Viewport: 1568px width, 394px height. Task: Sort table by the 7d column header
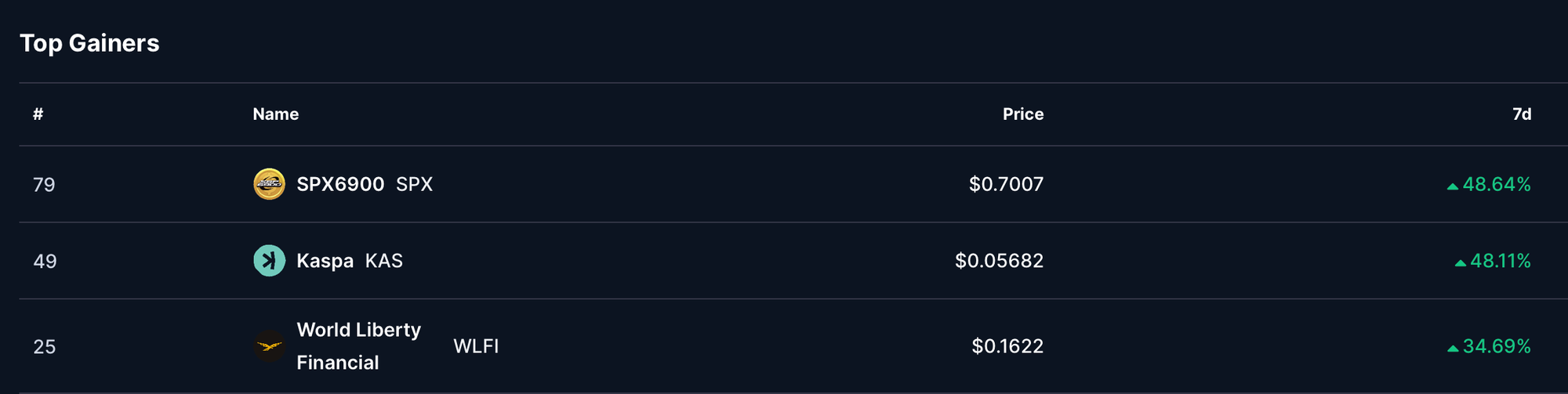pyautogui.click(x=1521, y=114)
